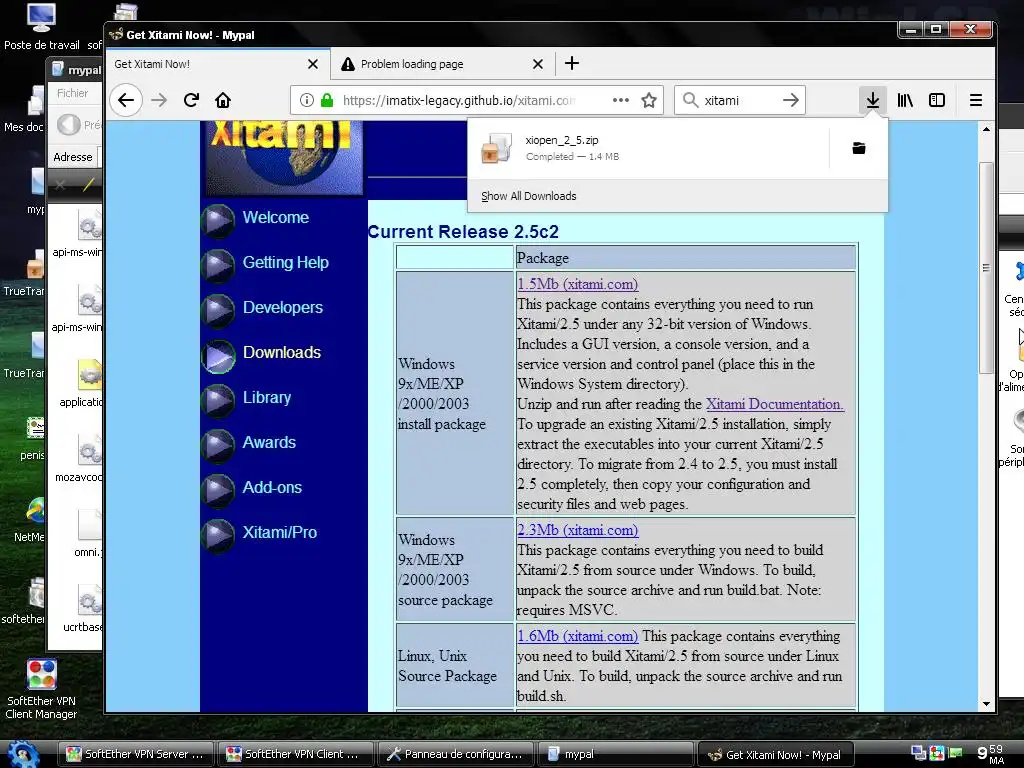Screen dimensions: 1024x768
Task: Click the Windows Start button
Action: (x=24, y=754)
